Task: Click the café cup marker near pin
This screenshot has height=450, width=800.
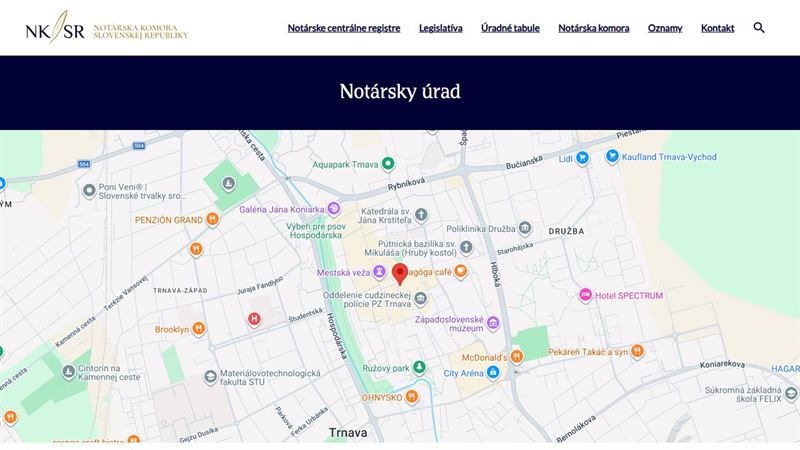Action: pos(461,271)
